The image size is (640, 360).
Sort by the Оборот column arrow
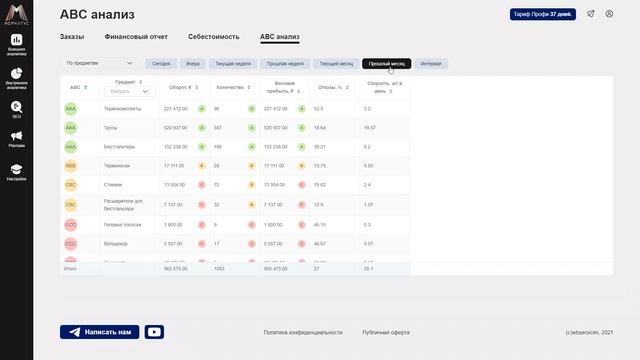196,87
